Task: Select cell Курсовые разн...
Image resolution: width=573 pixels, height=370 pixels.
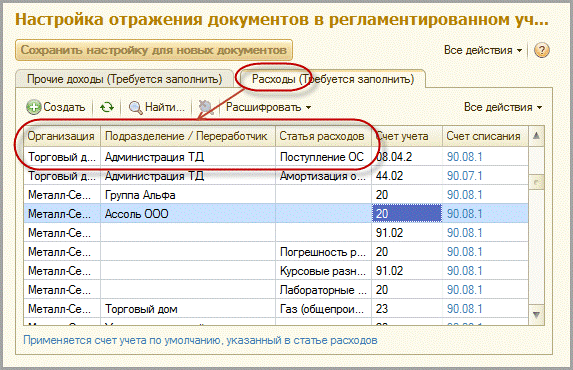Action: point(323,271)
